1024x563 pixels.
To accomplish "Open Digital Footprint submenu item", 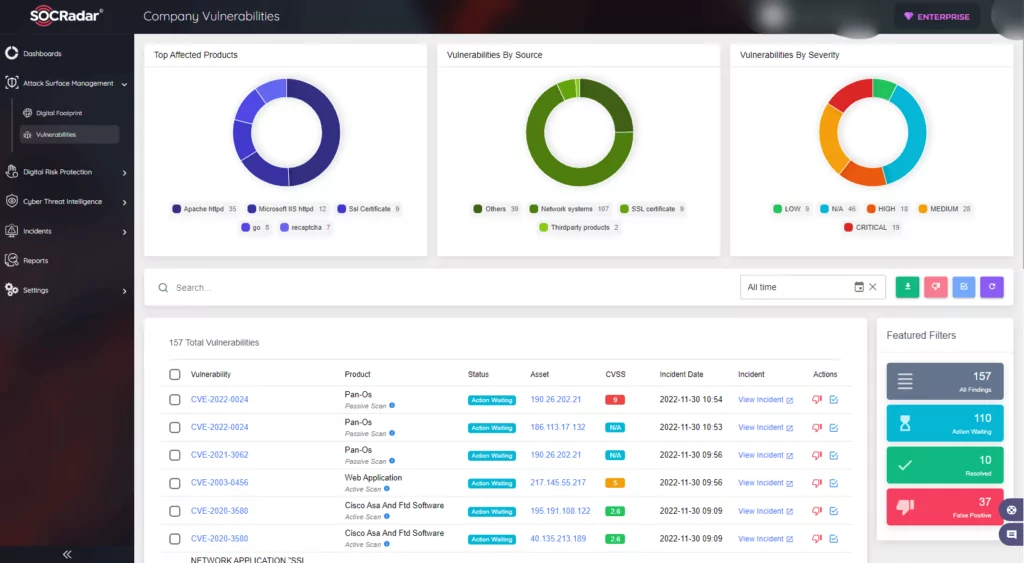I will 59,113.
